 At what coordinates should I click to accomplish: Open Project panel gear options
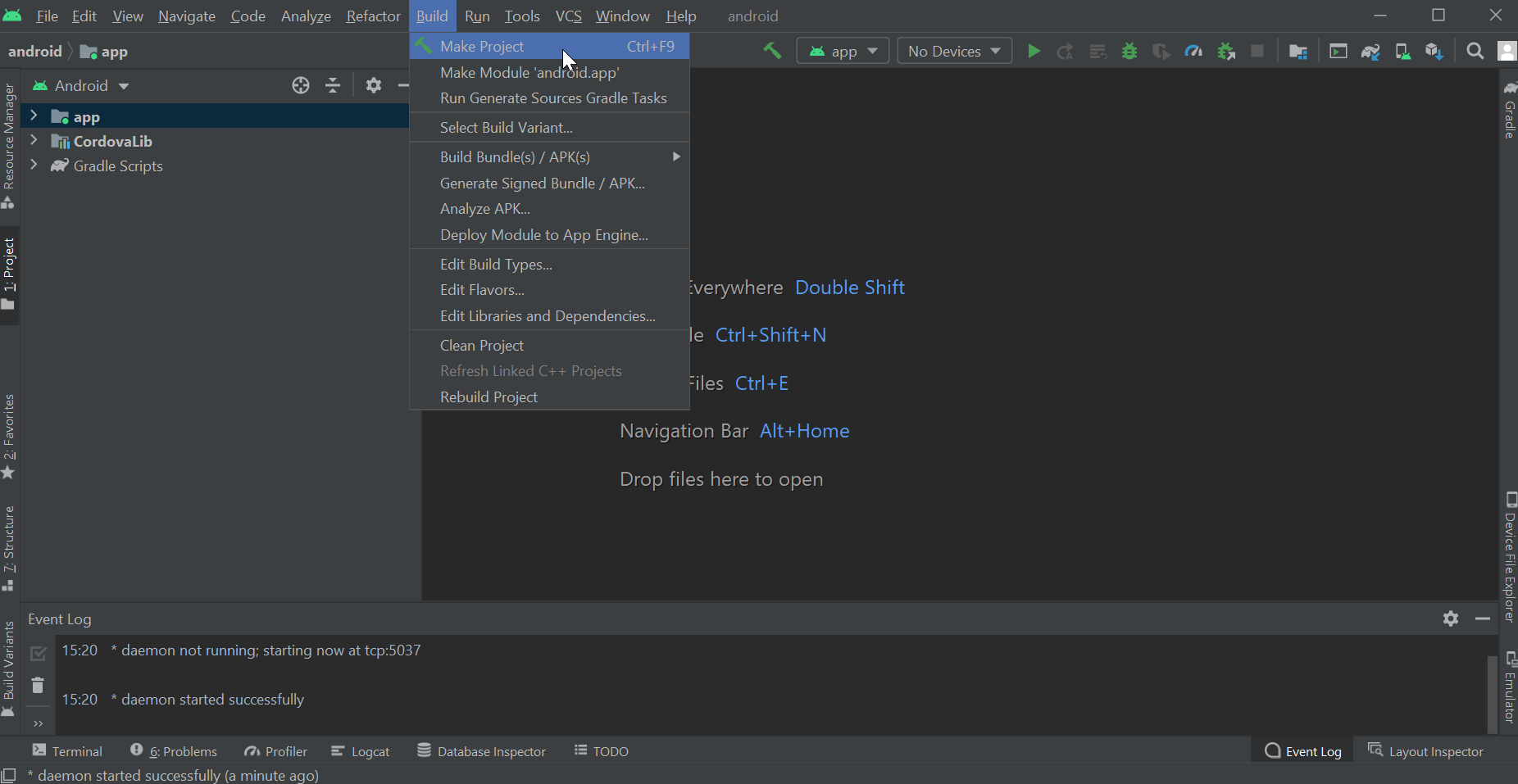[x=374, y=85]
